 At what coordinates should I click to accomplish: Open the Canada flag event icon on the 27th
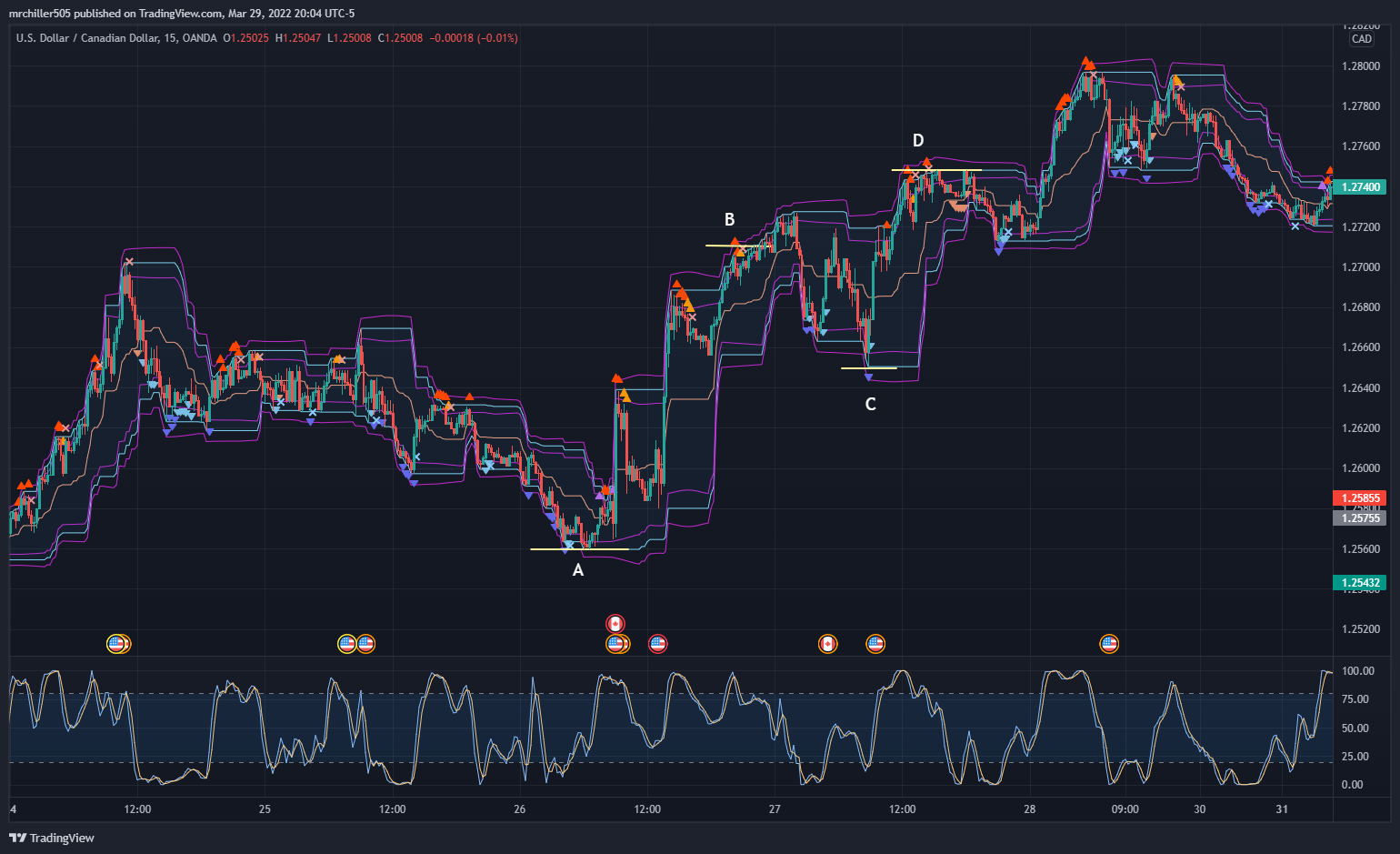coord(827,644)
